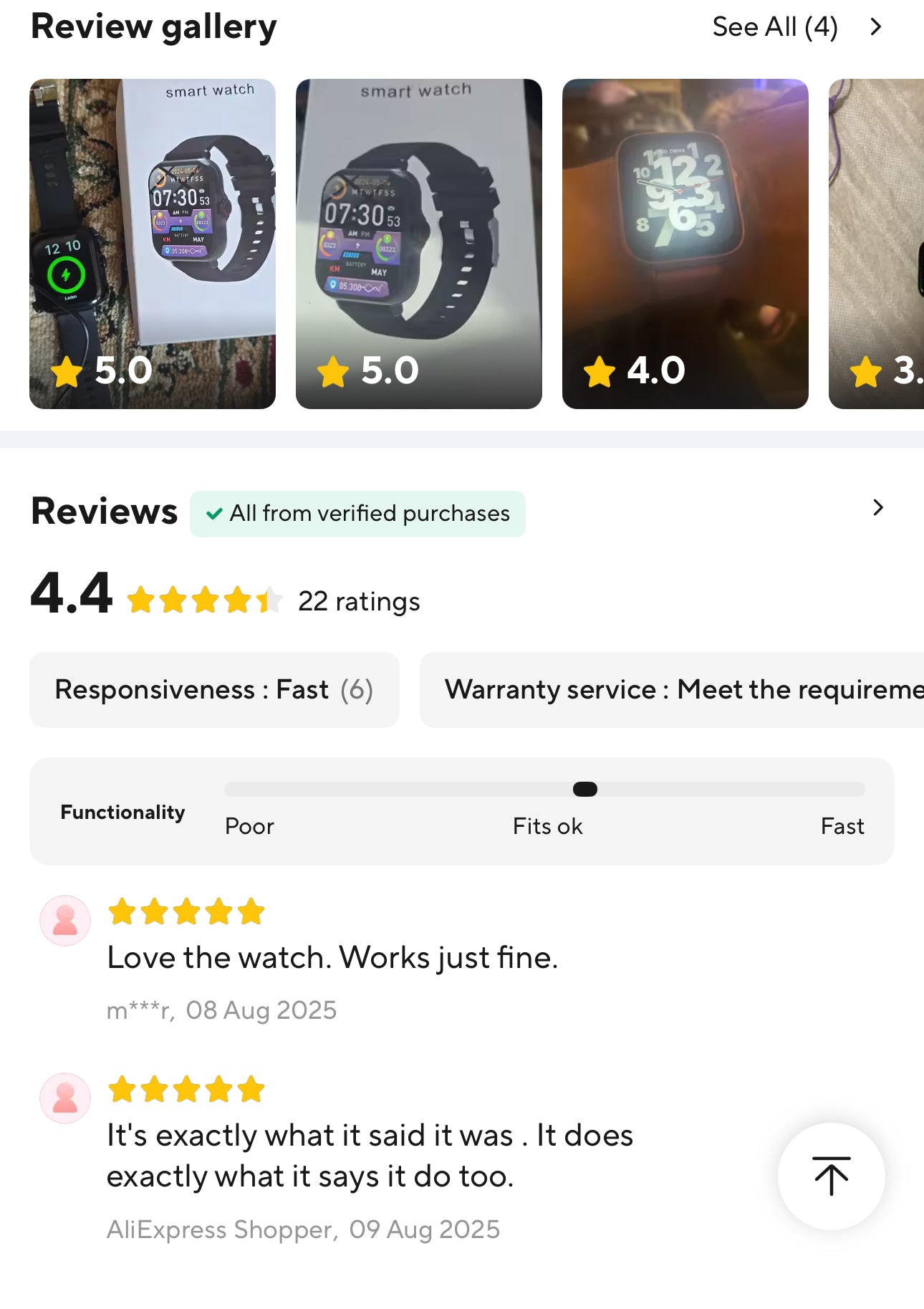Click the 4.4 overall star rating icons
The width and height of the screenshot is (924, 1309).
(205, 600)
